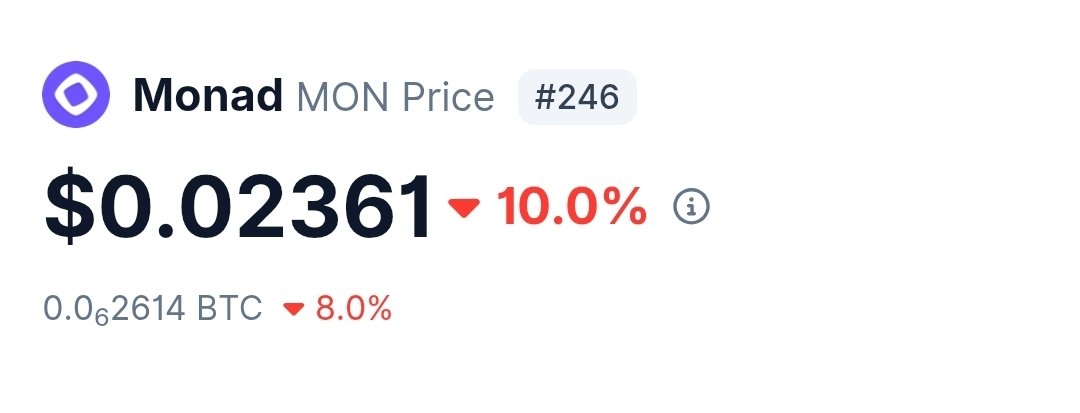Click the red down arrow beside 10.0%
The image size is (1080, 413).
point(464,207)
